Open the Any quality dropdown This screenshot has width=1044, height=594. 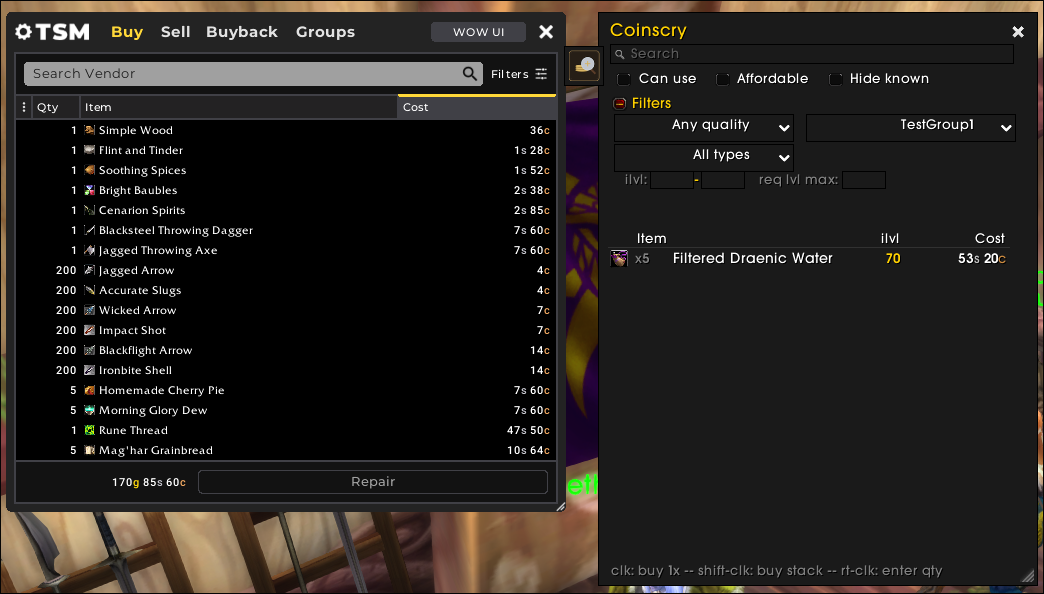704,127
